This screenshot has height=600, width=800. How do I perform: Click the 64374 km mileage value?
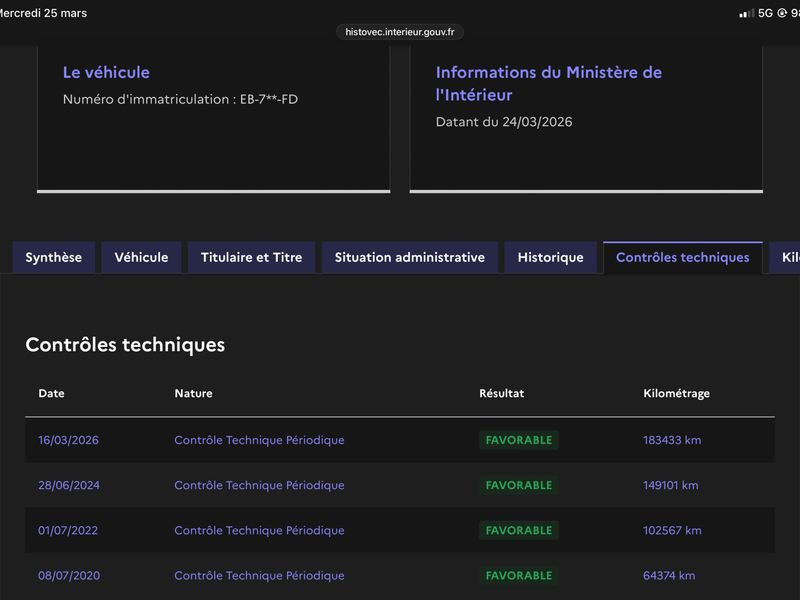click(x=669, y=576)
